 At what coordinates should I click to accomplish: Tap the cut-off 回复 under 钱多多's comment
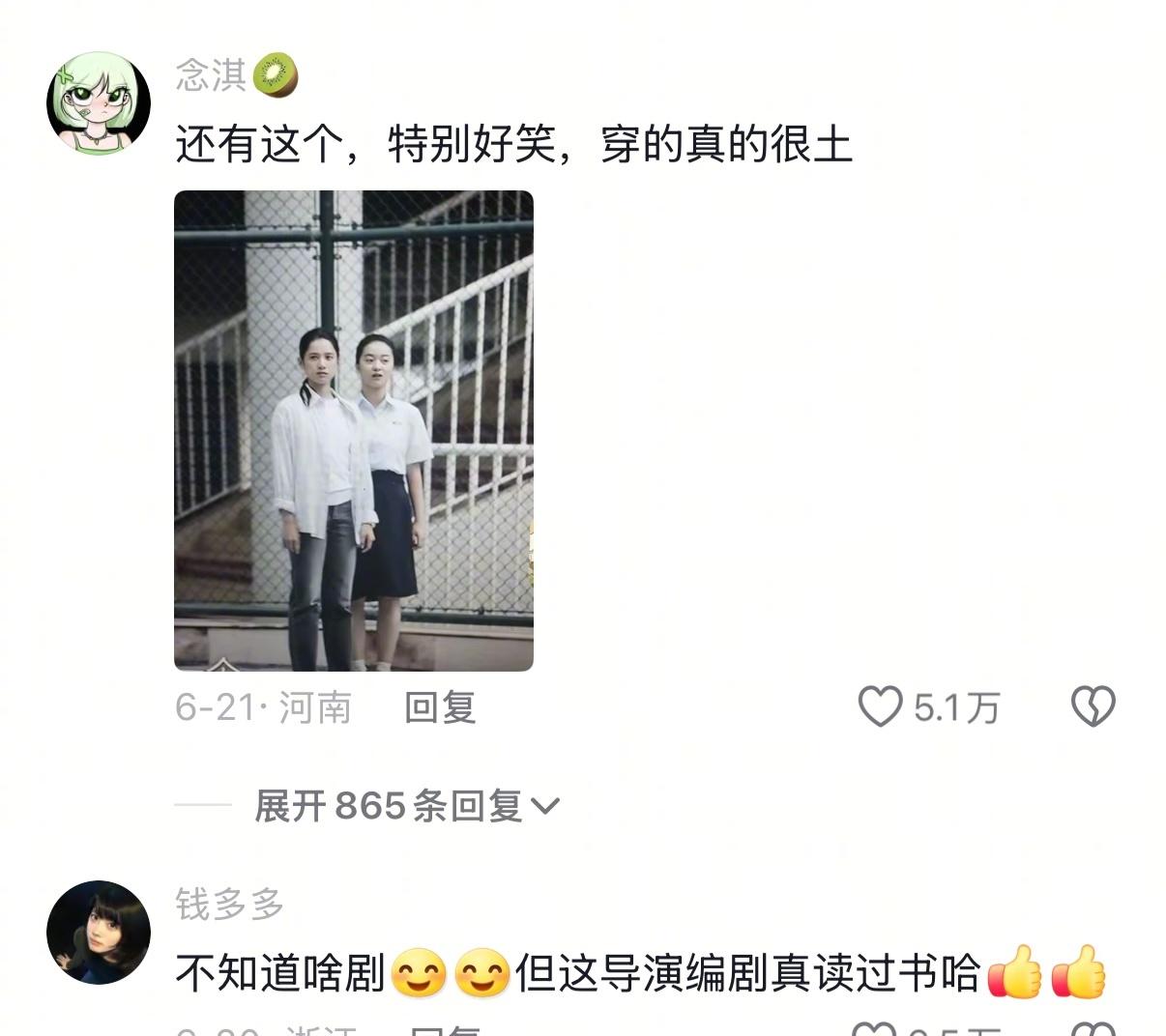click(445, 1029)
